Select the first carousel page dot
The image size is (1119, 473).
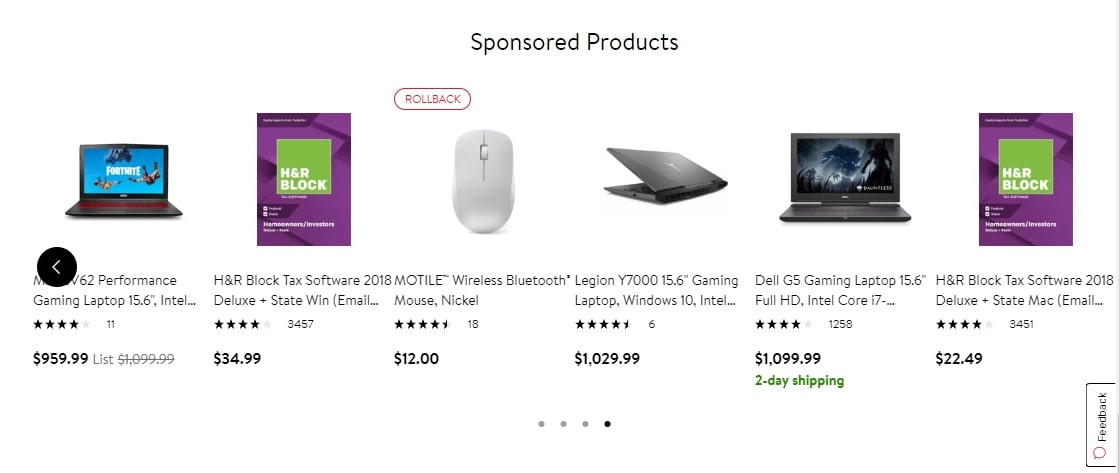541,424
